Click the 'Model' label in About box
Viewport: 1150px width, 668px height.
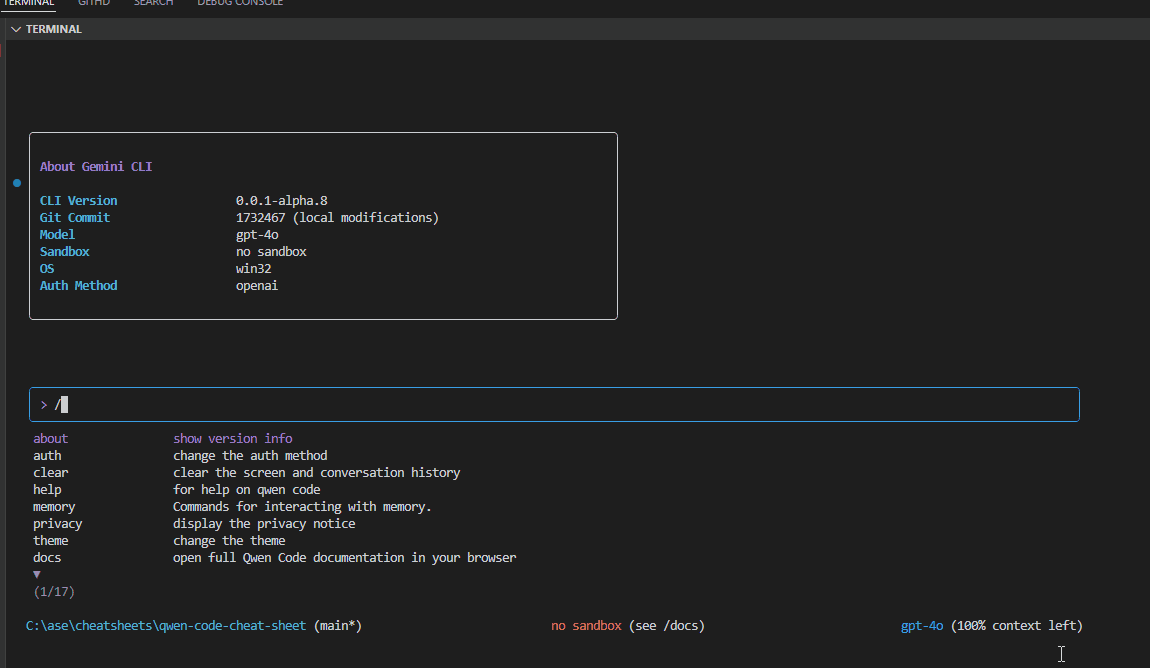coord(57,235)
